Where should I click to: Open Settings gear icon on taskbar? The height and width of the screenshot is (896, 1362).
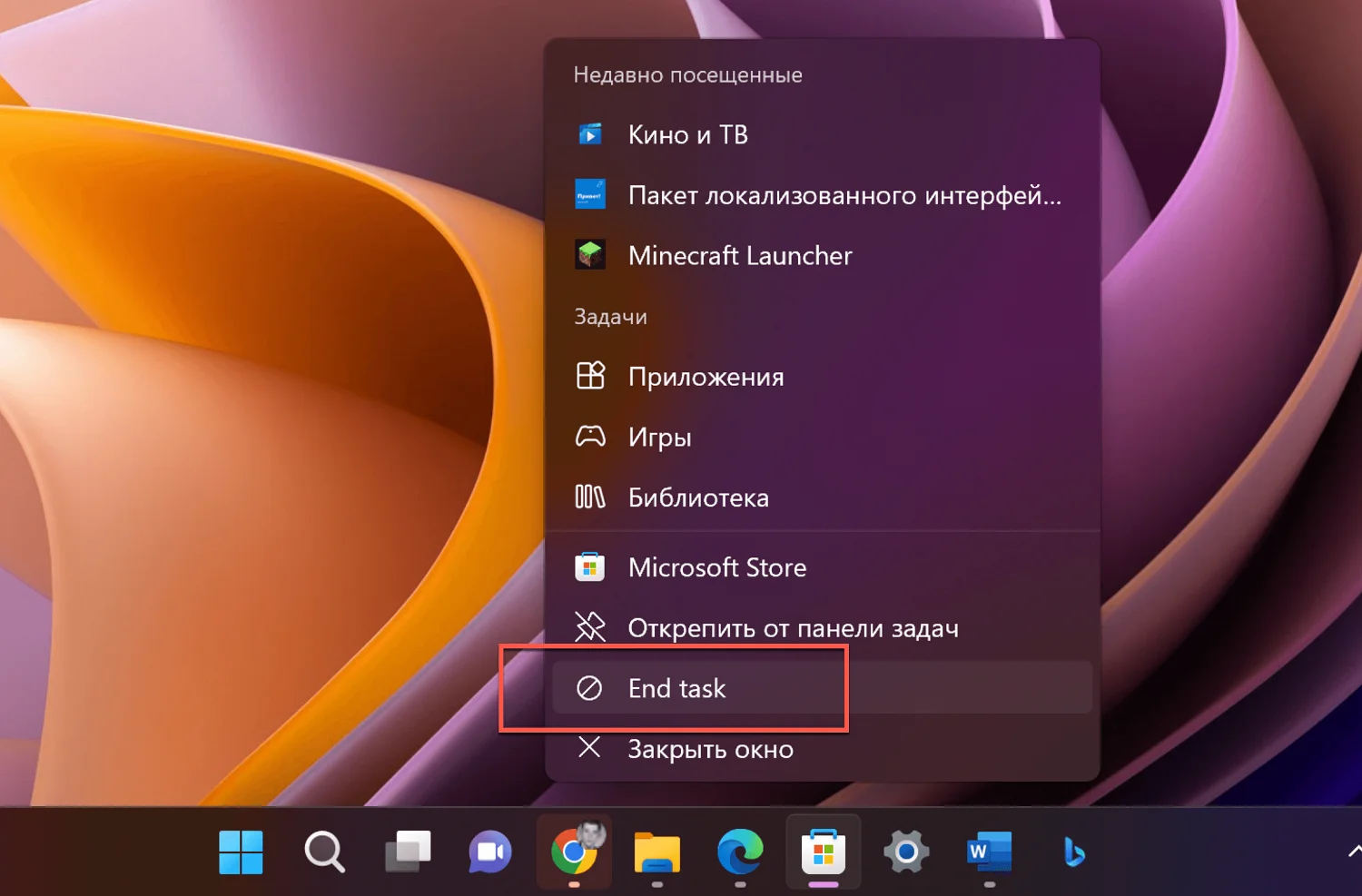point(906,852)
